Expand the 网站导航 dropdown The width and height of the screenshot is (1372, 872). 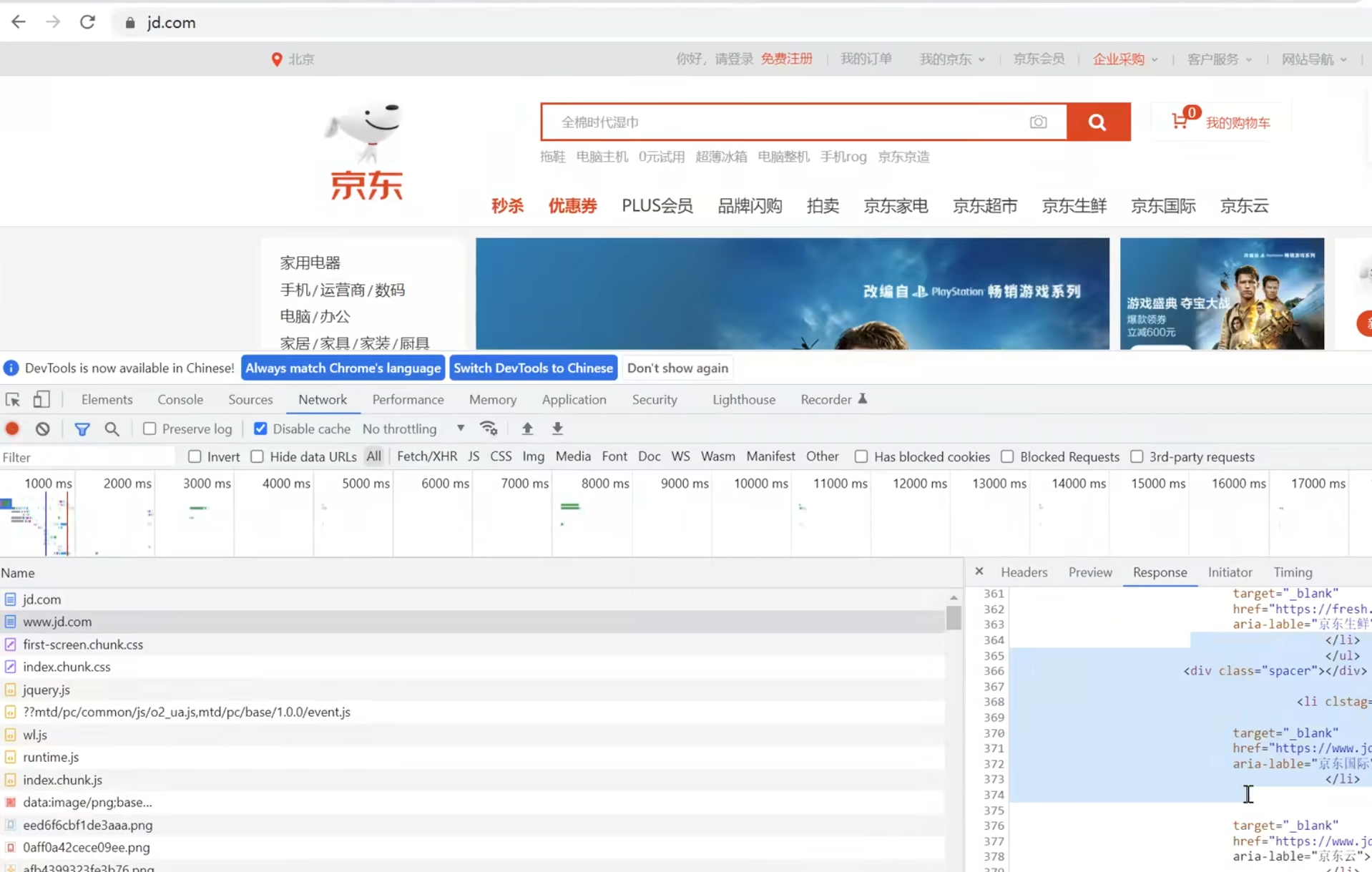pyautogui.click(x=1313, y=59)
